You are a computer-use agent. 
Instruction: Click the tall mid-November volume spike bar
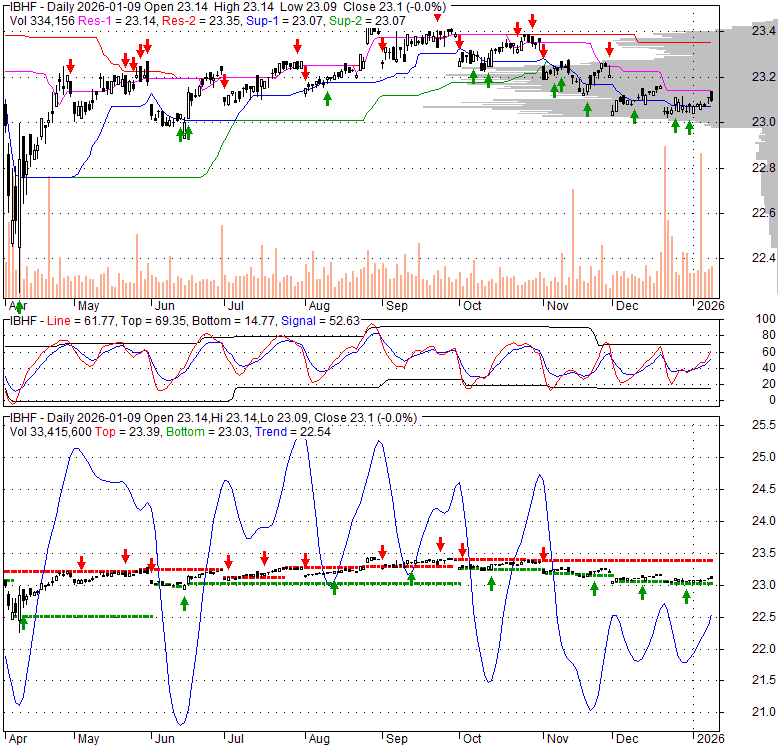click(x=573, y=244)
